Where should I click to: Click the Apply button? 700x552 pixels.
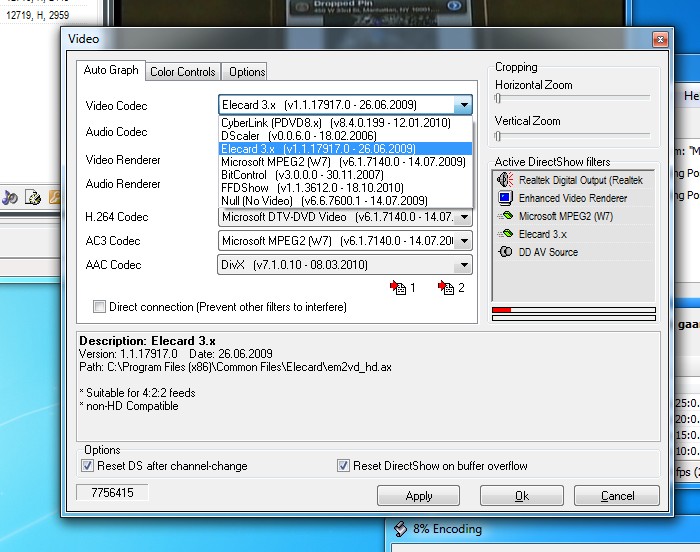pos(418,496)
